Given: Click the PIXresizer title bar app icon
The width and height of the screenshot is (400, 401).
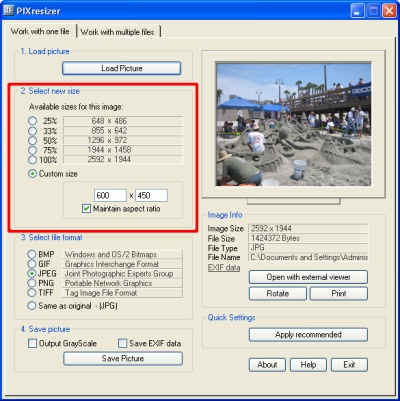Looking at the screenshot, I should (x=8, y=10).
